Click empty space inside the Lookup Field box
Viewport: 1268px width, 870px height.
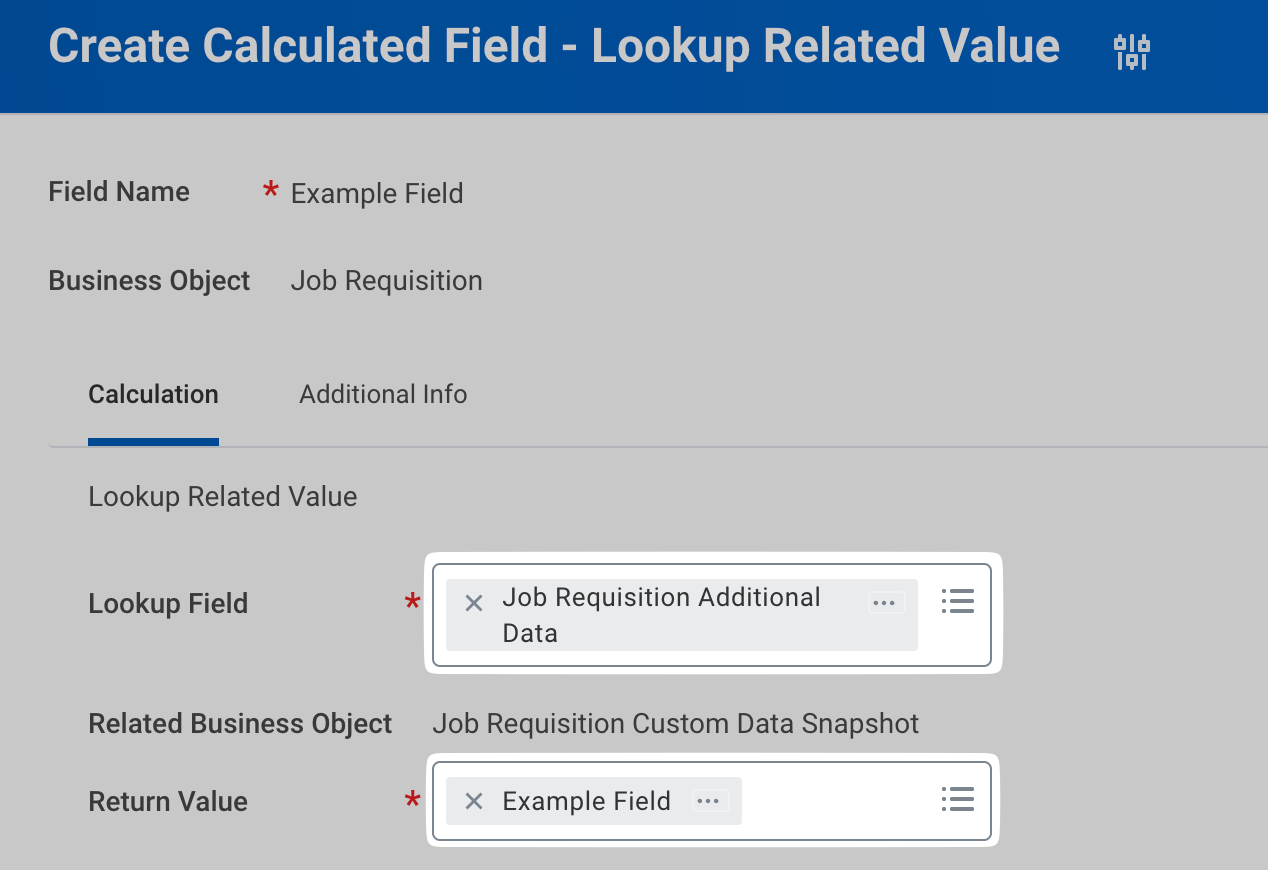coord(928,640)
